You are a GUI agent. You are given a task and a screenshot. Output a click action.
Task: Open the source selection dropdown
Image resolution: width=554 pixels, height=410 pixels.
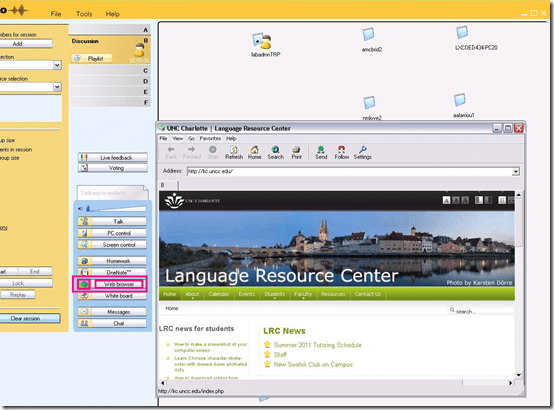pyautogui.click(x=57, y=87)
